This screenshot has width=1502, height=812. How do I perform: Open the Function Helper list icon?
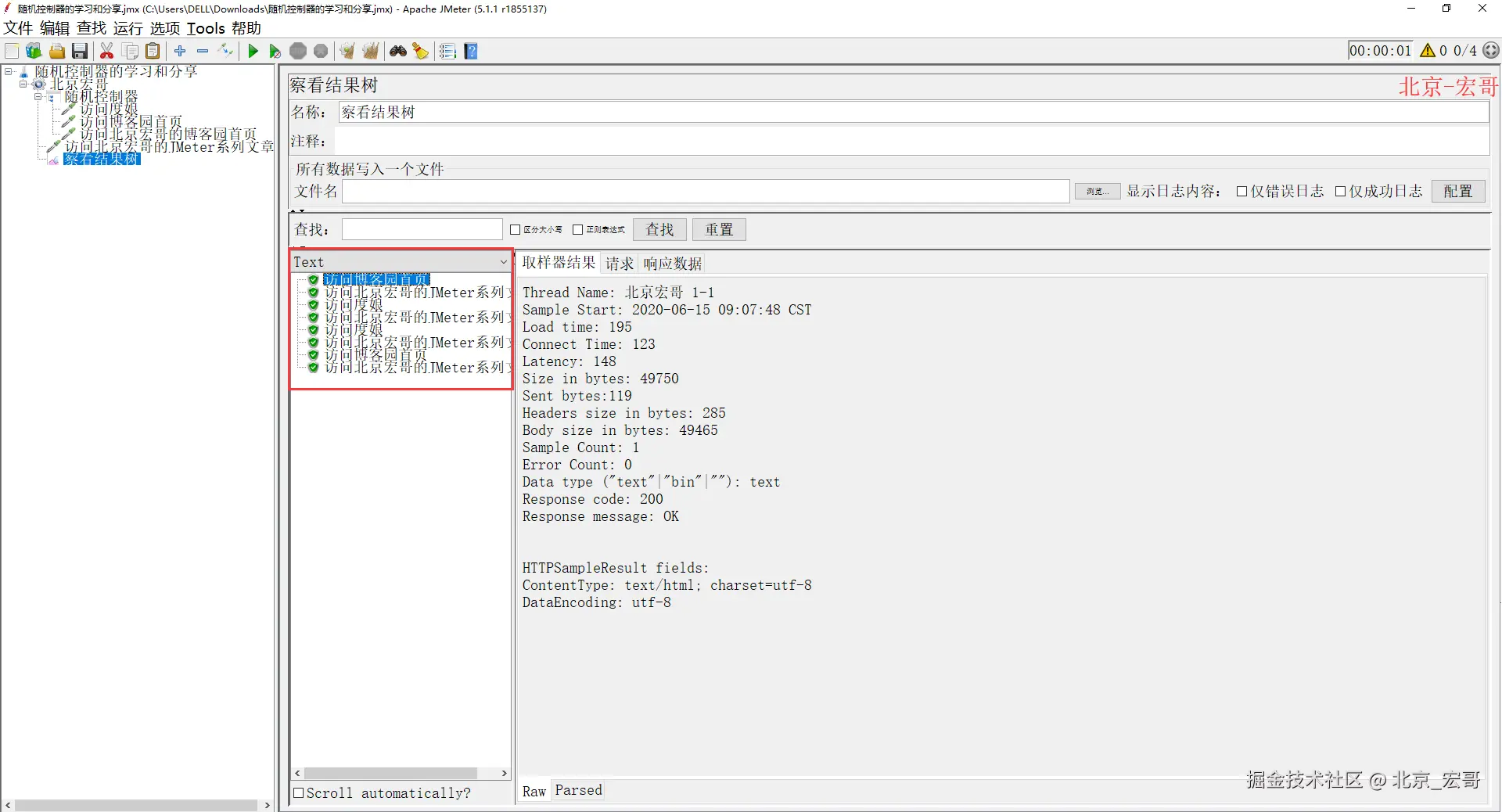pyautogui.click(x=447, y=51)
